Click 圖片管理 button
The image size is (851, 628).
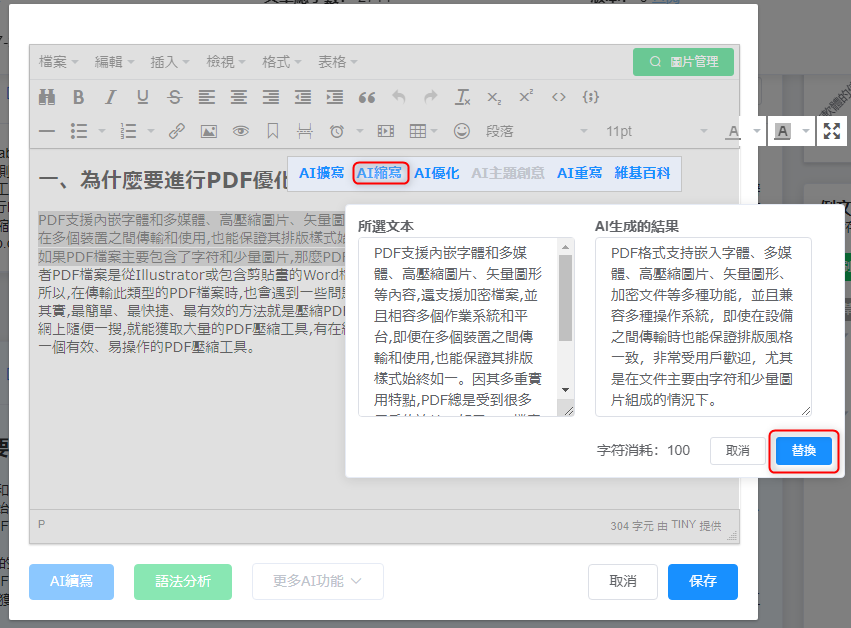point(683,62)
